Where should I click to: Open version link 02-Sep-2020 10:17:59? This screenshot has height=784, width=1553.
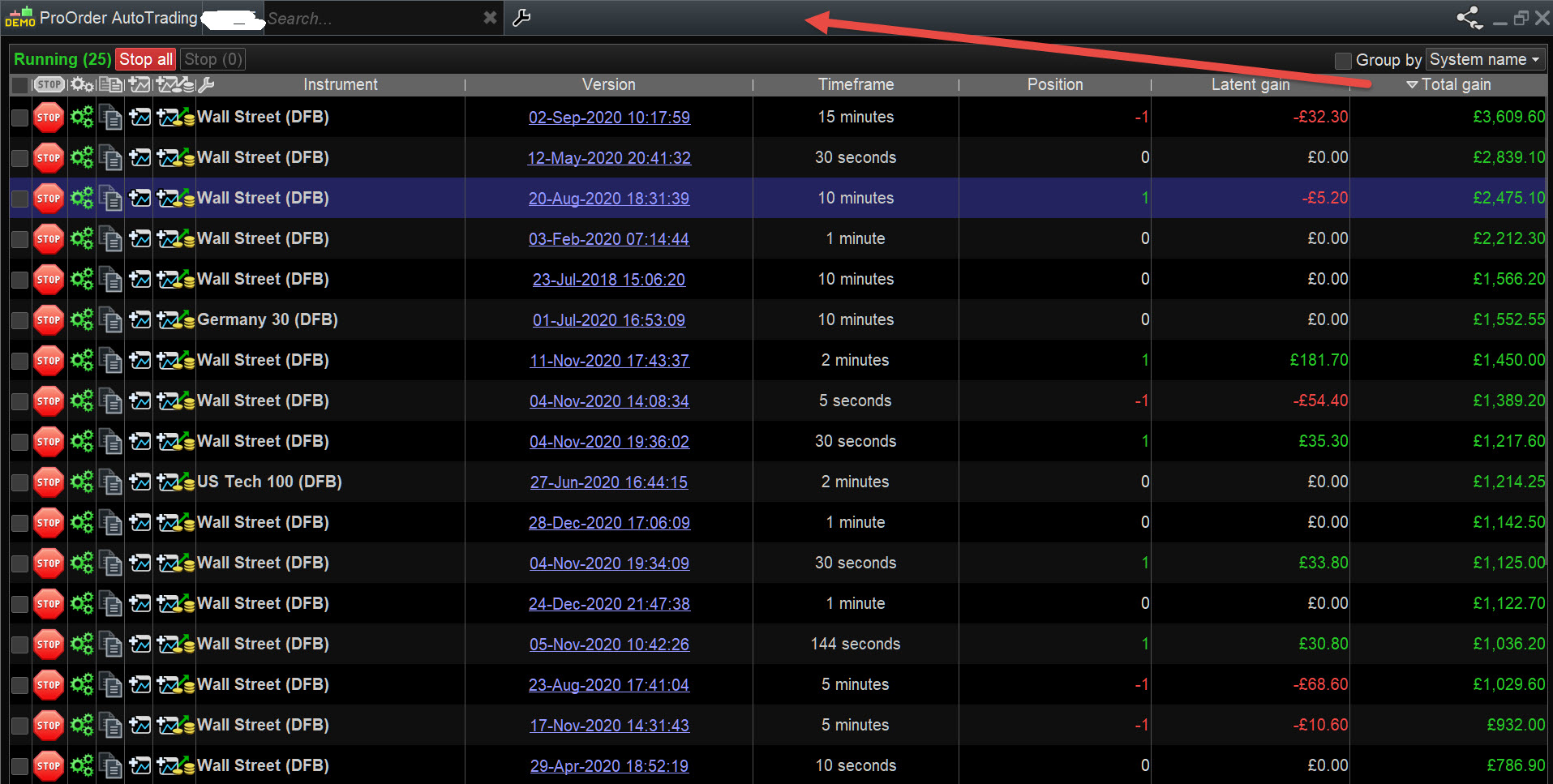(x=609, y=118)
